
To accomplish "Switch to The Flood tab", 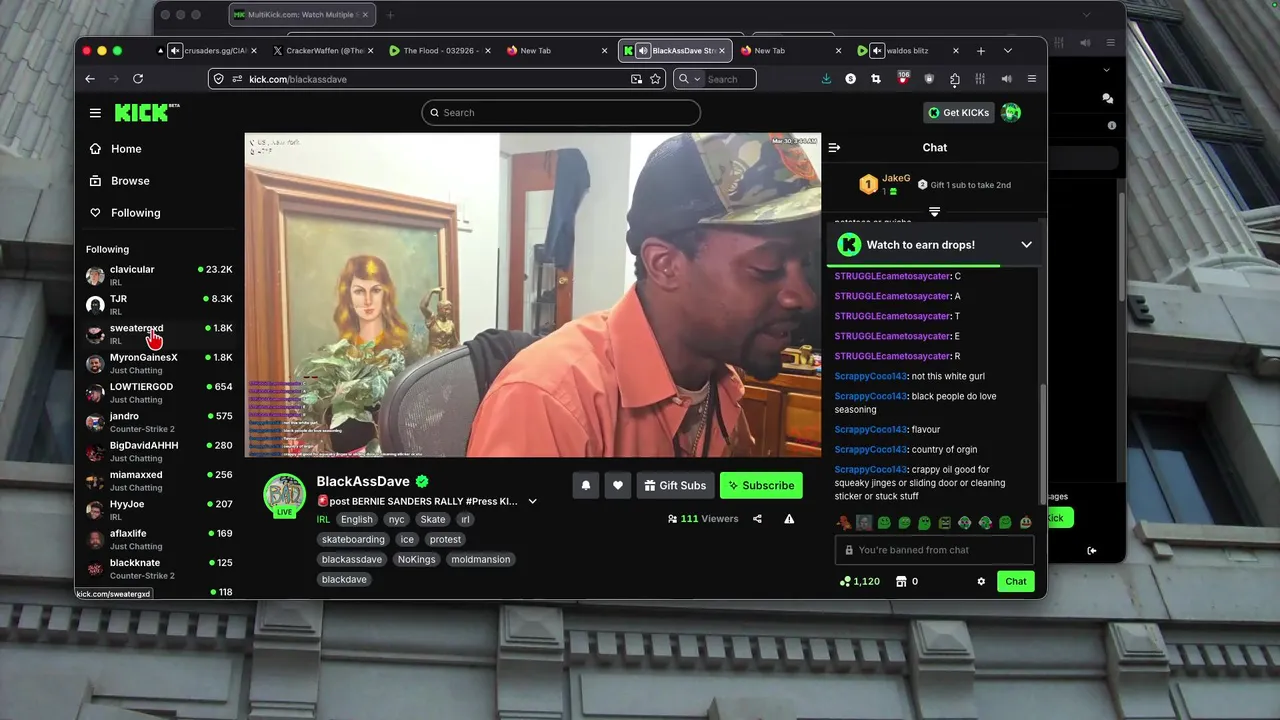I will 440,51.
